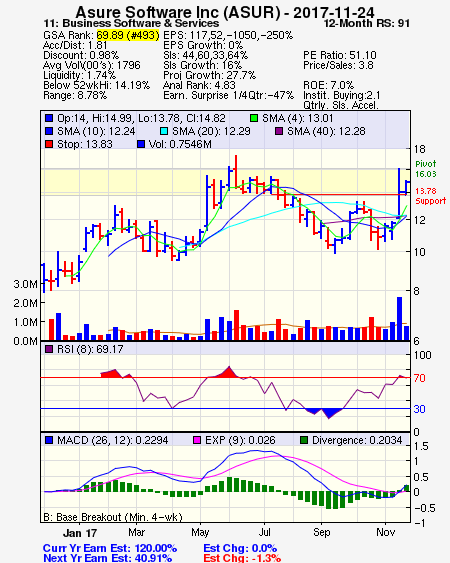The image size is (450, 563).
Task: Click the purple RSI (8) legend swatch
Action: 49,349
